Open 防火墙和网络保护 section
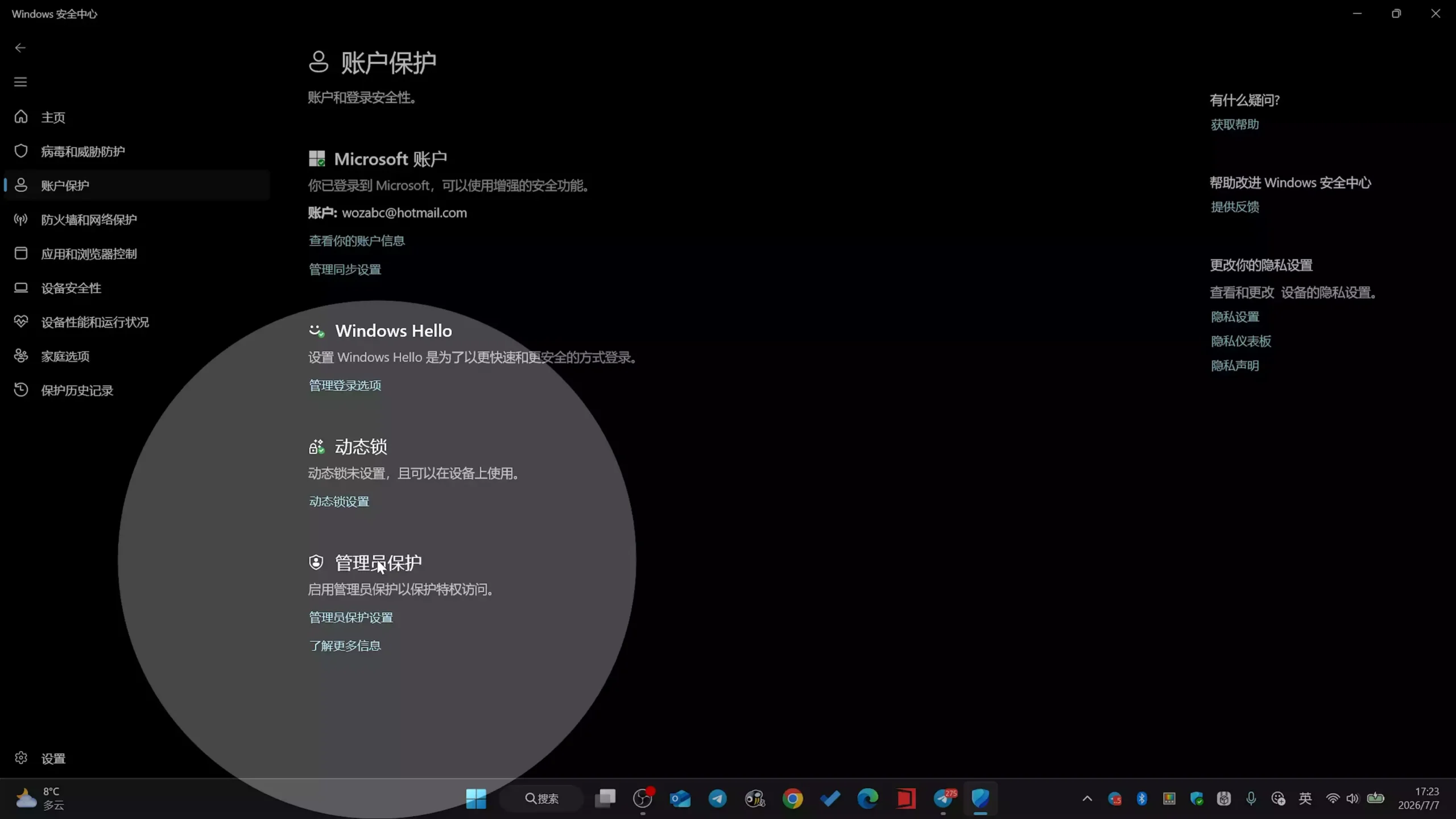1456x819 pixels. click(x=136, y=220)
